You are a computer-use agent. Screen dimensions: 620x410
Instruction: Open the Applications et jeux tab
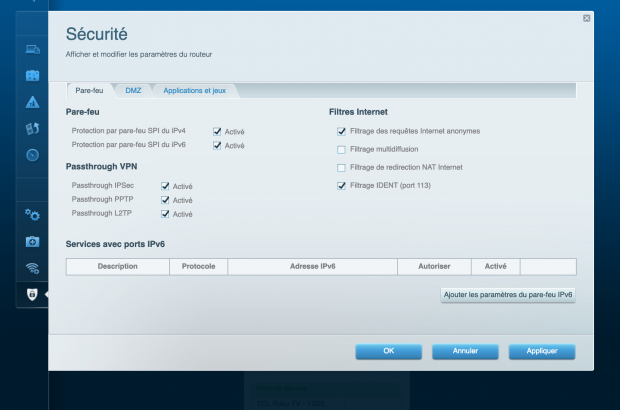[195, 91]
